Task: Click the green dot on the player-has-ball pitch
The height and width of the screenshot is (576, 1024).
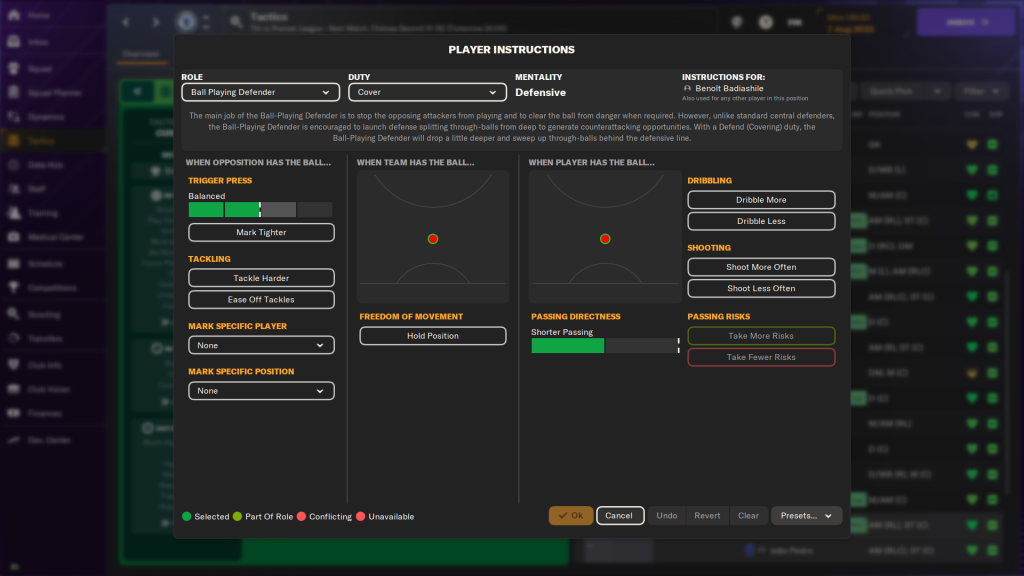Action: (605, 239)
